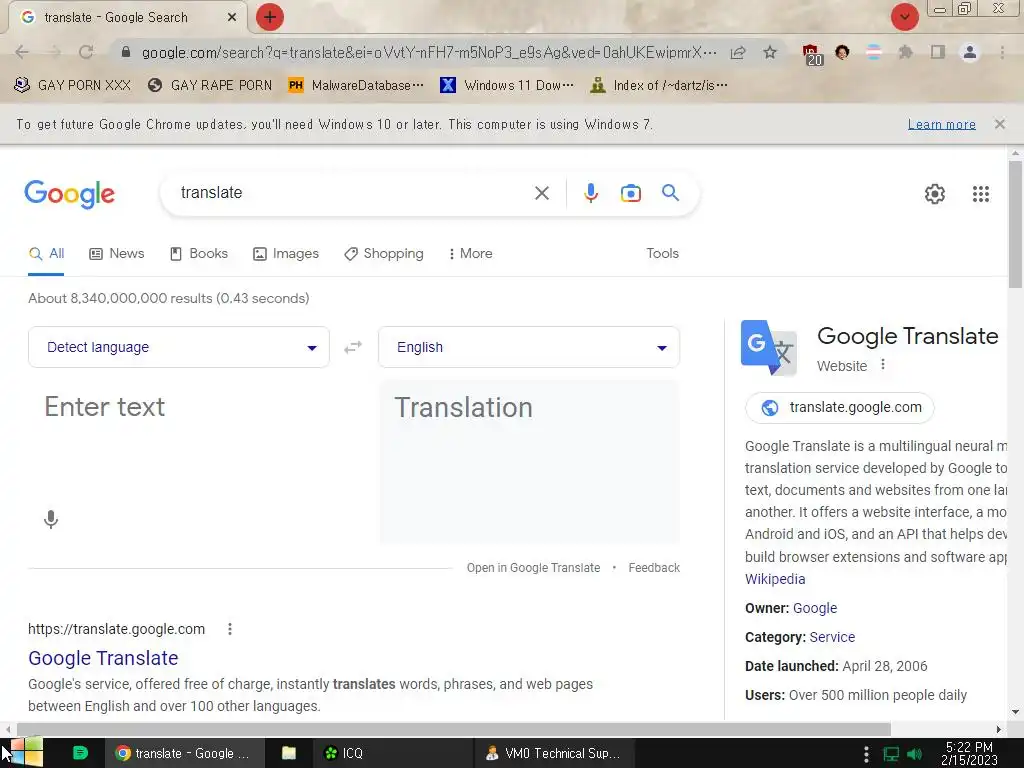Switch to the Books tab
Viewport: 1024px width, 768px height.
click(x=199, y=253)
